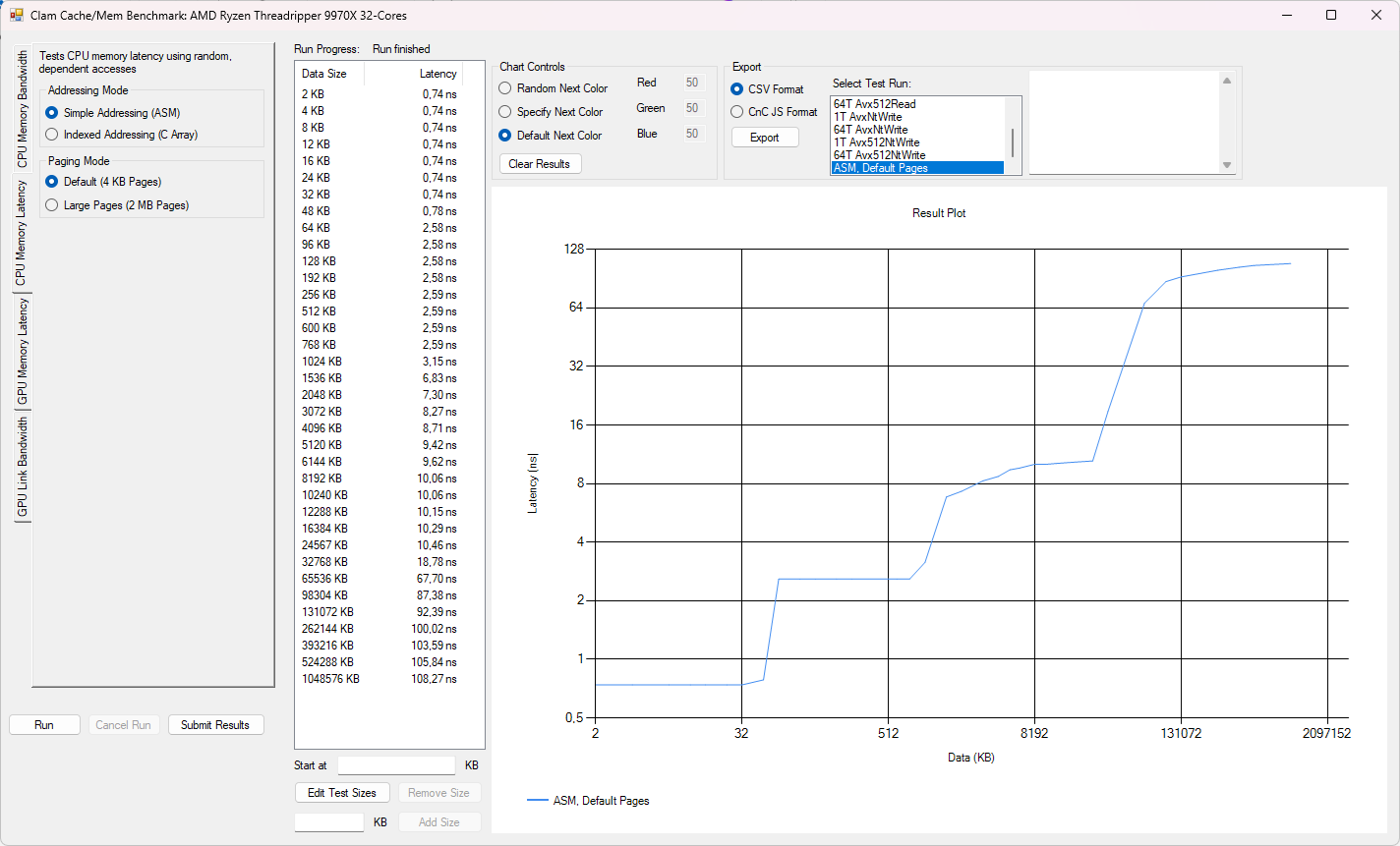Select Default Next Color option
This screenshot has width=1400, height=846.
551,136
